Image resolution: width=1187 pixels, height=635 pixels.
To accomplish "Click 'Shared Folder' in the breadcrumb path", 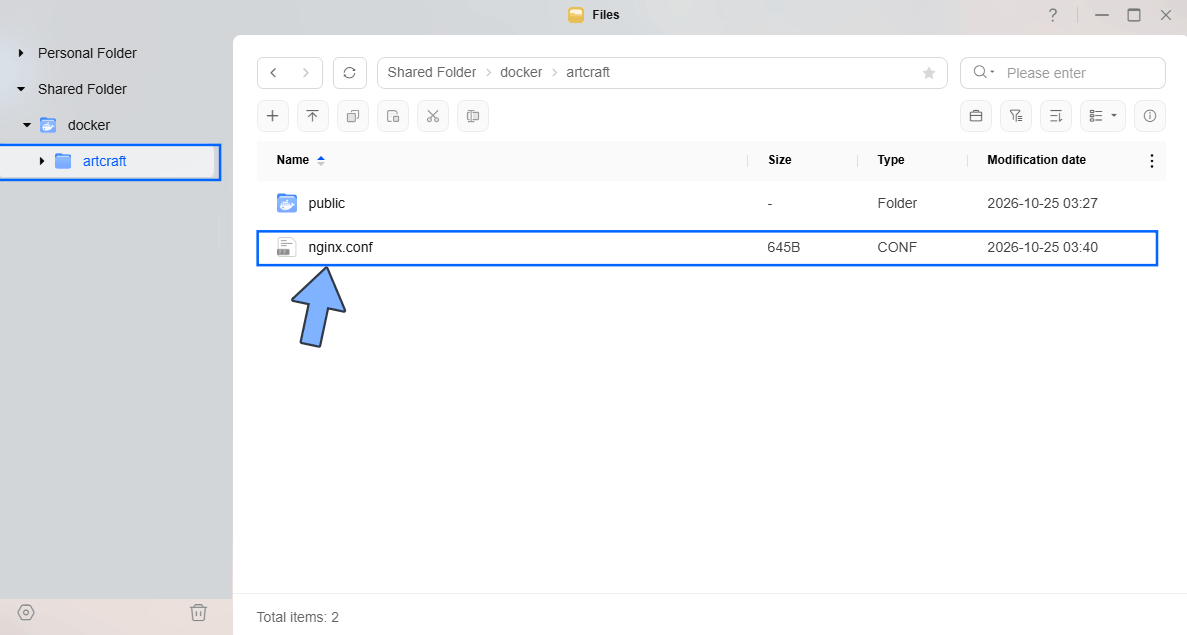I will (431, 73).
